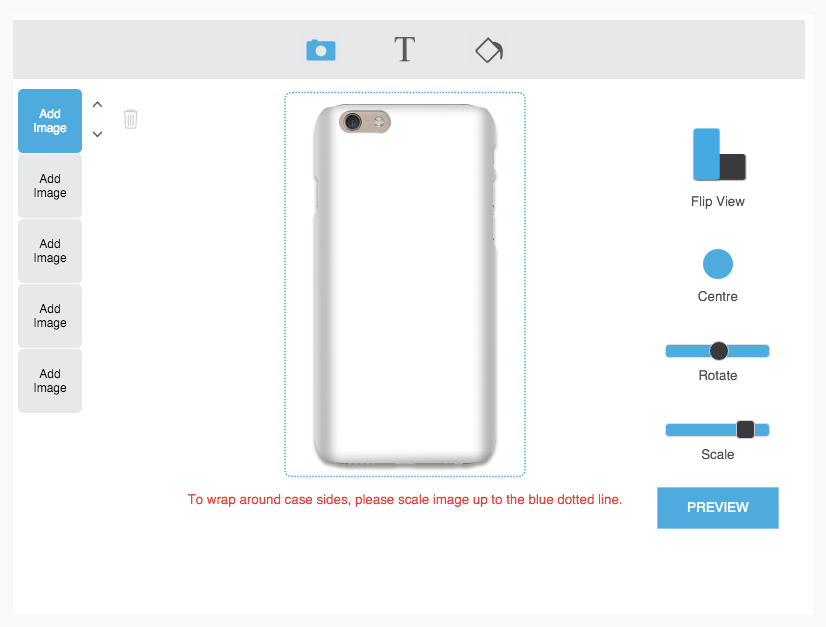Image resolution: width=826 pixels, height=627 pixels.
Task: Click the PREVIEW button
Action: click(x=717, y=507)
